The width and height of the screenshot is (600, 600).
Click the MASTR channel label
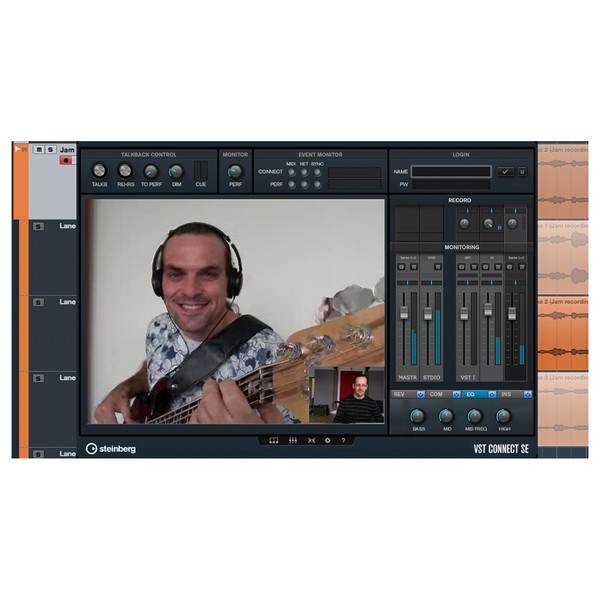(x=408, y=377)
